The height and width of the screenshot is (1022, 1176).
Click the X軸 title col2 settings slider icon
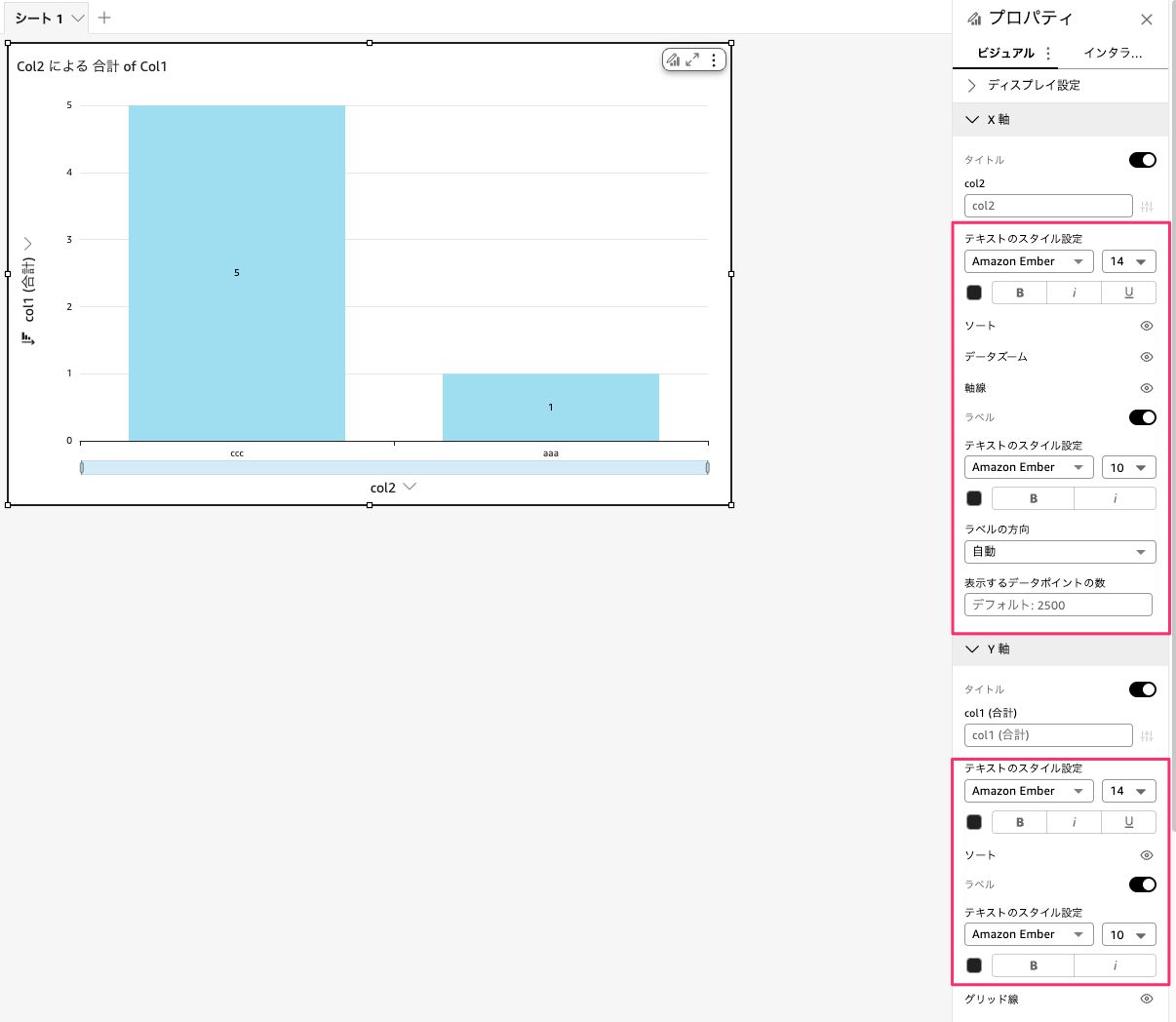[x=1147, y=207]
